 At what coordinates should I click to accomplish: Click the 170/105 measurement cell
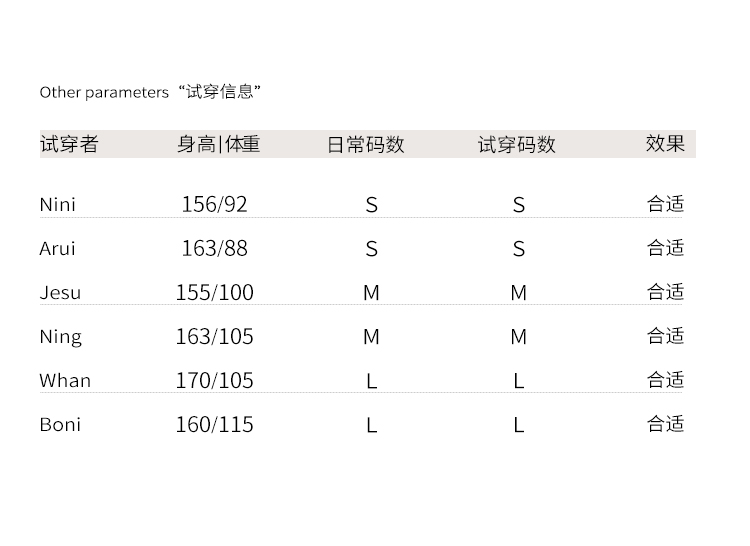pyautogui.click(x=214, y=381)
